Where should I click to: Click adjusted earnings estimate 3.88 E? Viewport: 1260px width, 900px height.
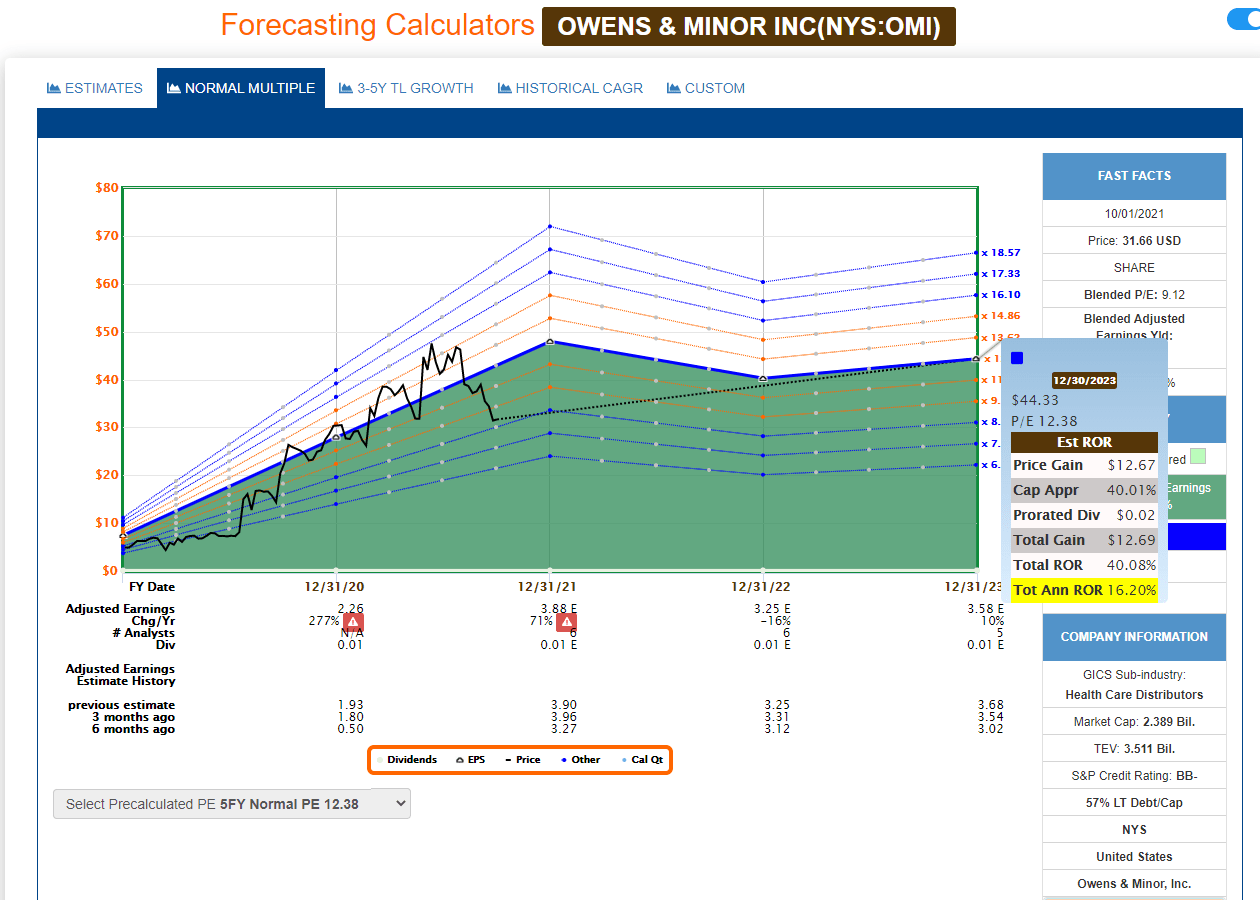point(559,609)
